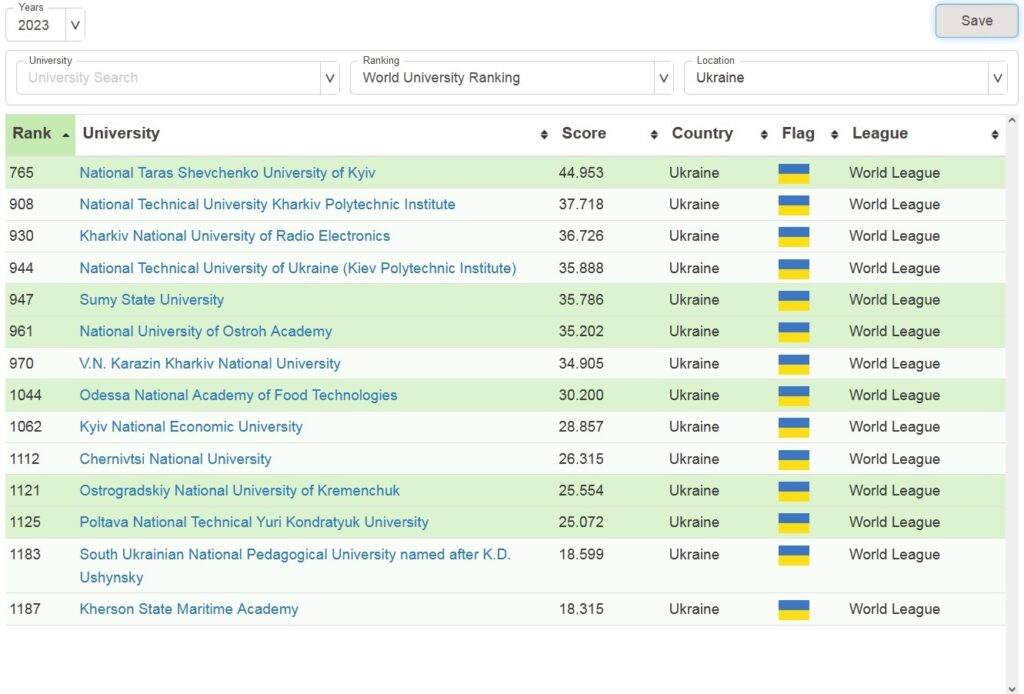The image size is (1024, 694).
Task: Click the Save button
Action: pos(976,21)
